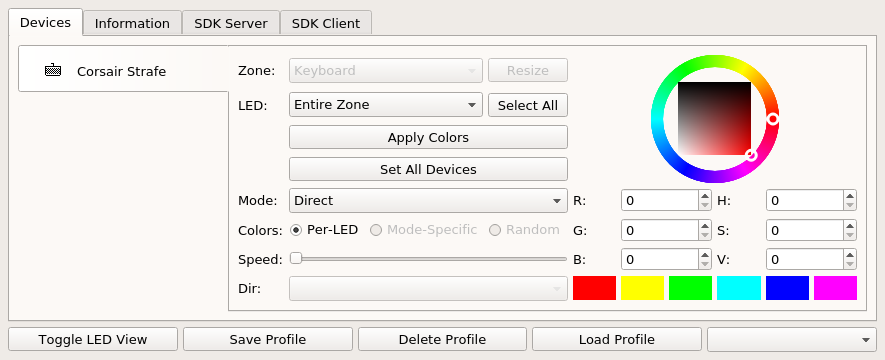This screenshot has width=885, height=360.
Task: Increase the H value with up arrow
Action: 849,195
